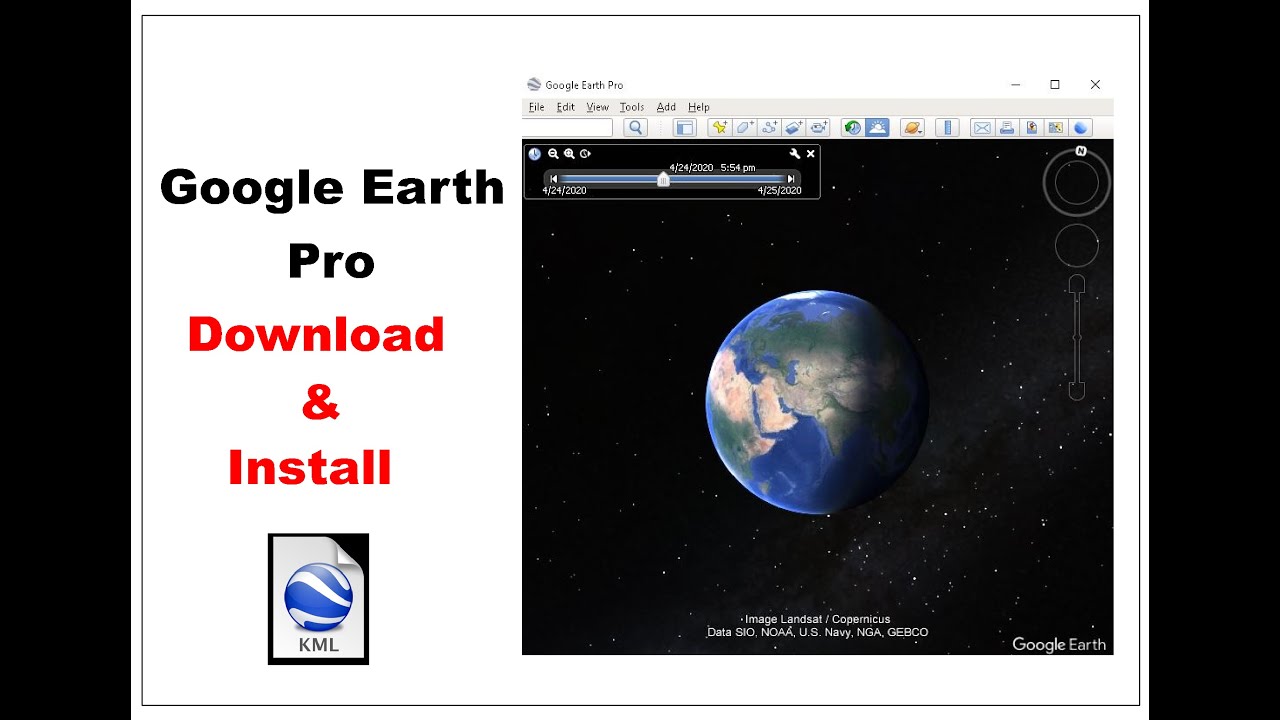
Task: Open the Tools menu
Action: pyautogui.click(x=632, y=107)
